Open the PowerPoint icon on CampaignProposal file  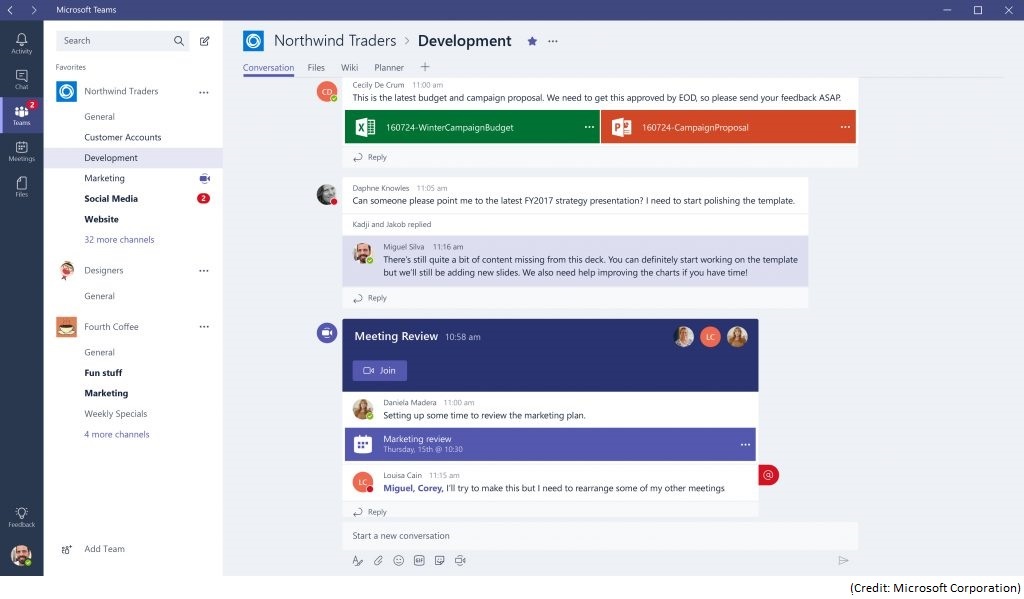621,127
